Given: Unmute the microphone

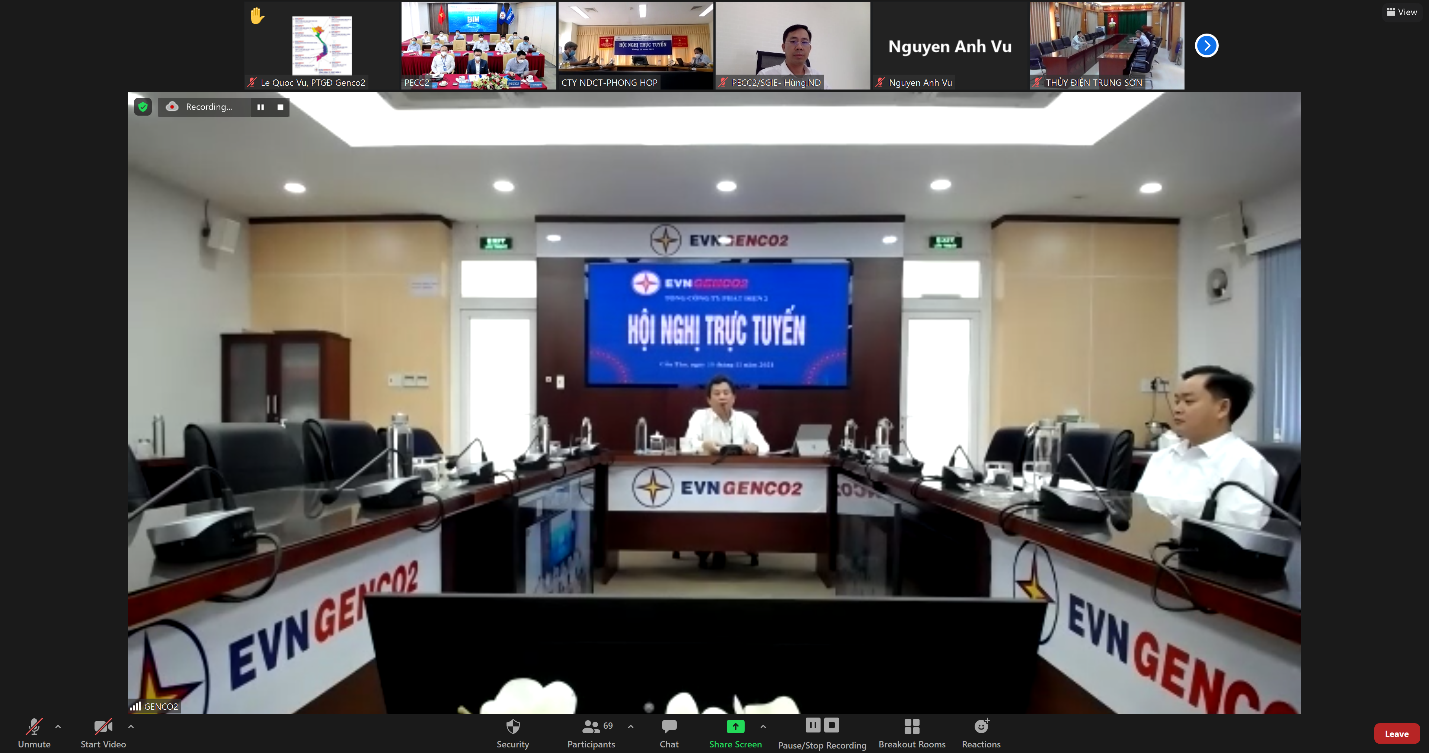Looking at the screenshot, I should pyautogui.click(x=34, y=728).
